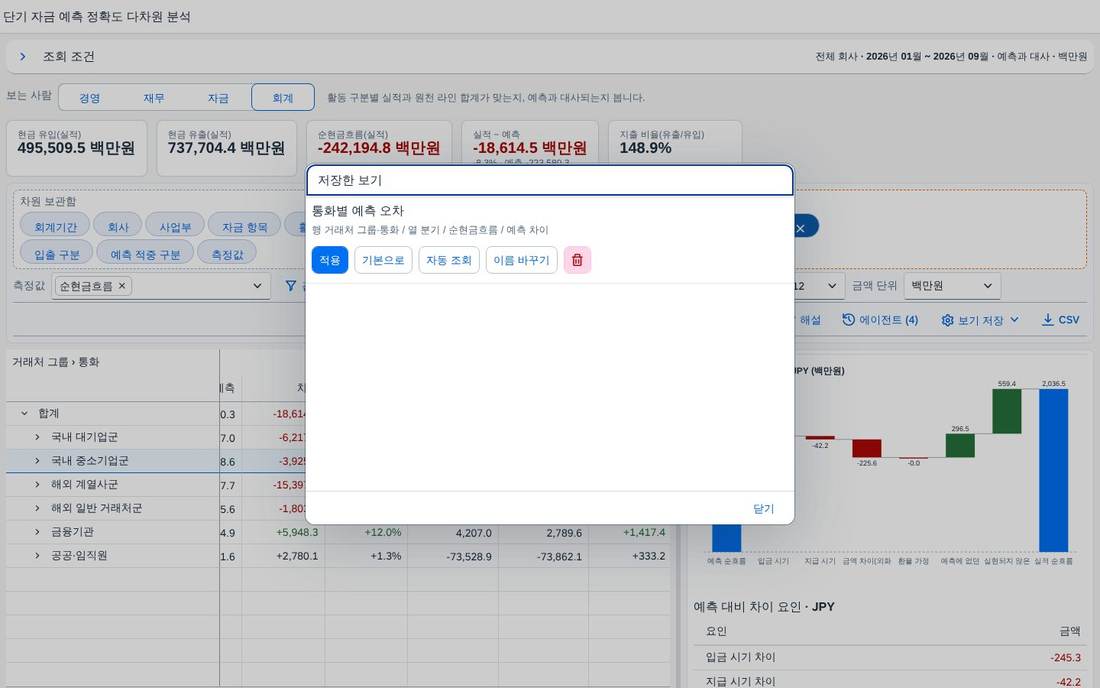Select the 통화별 예측 오차 view title

tap(358, 210)
